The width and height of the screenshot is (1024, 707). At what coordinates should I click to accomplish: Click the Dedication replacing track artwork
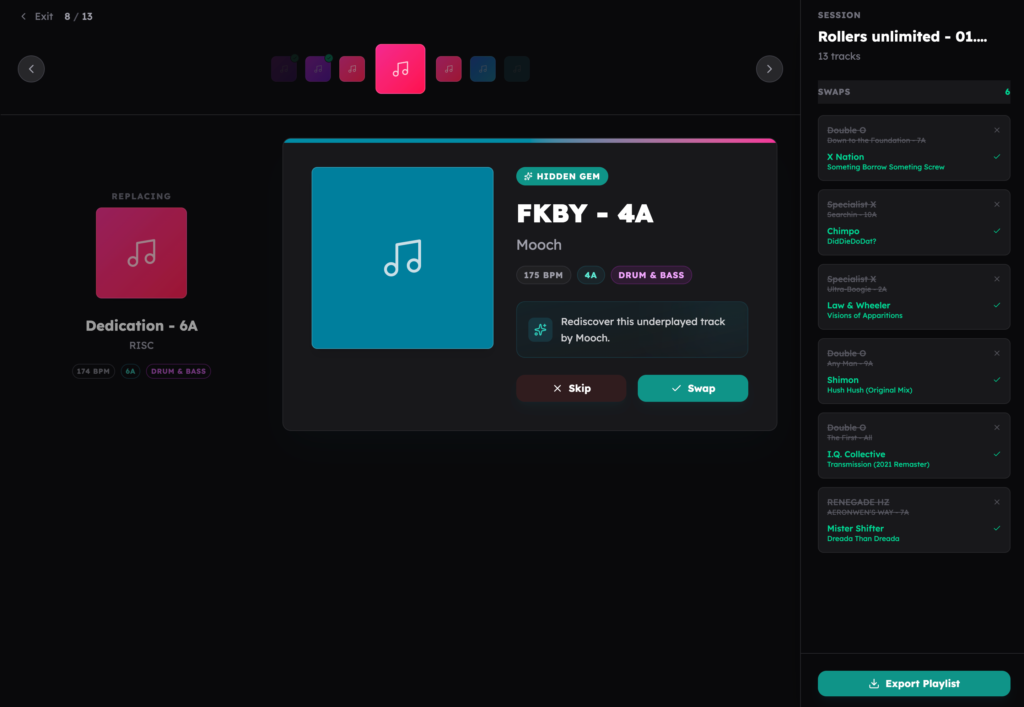click(141, 253)
